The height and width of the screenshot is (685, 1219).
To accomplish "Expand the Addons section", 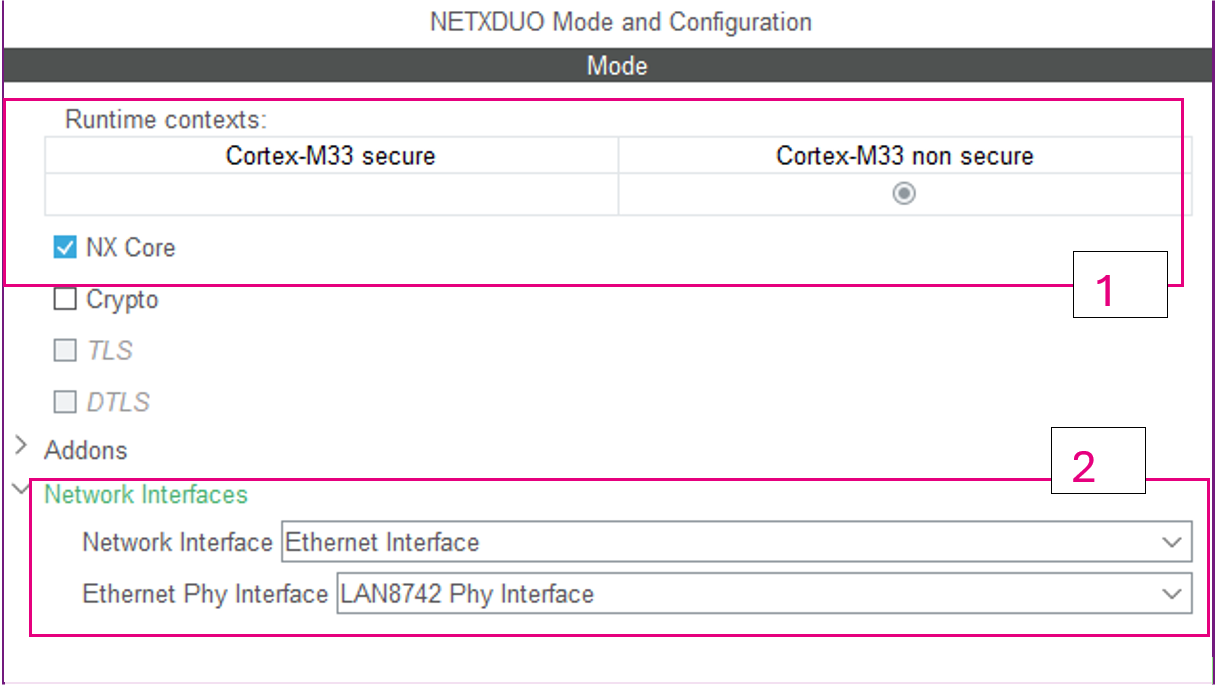I will pos(21,449).
